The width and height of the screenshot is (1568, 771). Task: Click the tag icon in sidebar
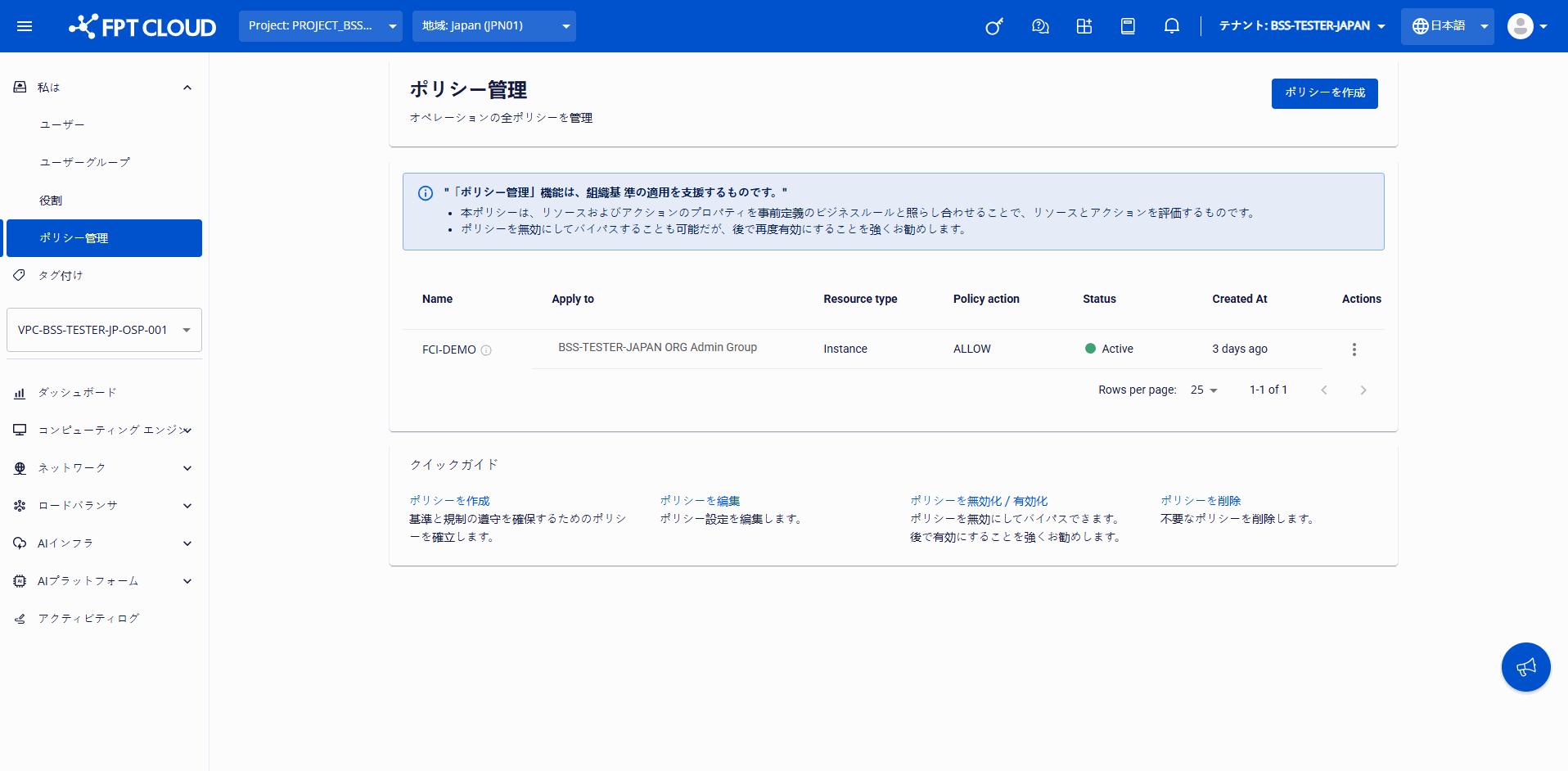tap(20, 275)
